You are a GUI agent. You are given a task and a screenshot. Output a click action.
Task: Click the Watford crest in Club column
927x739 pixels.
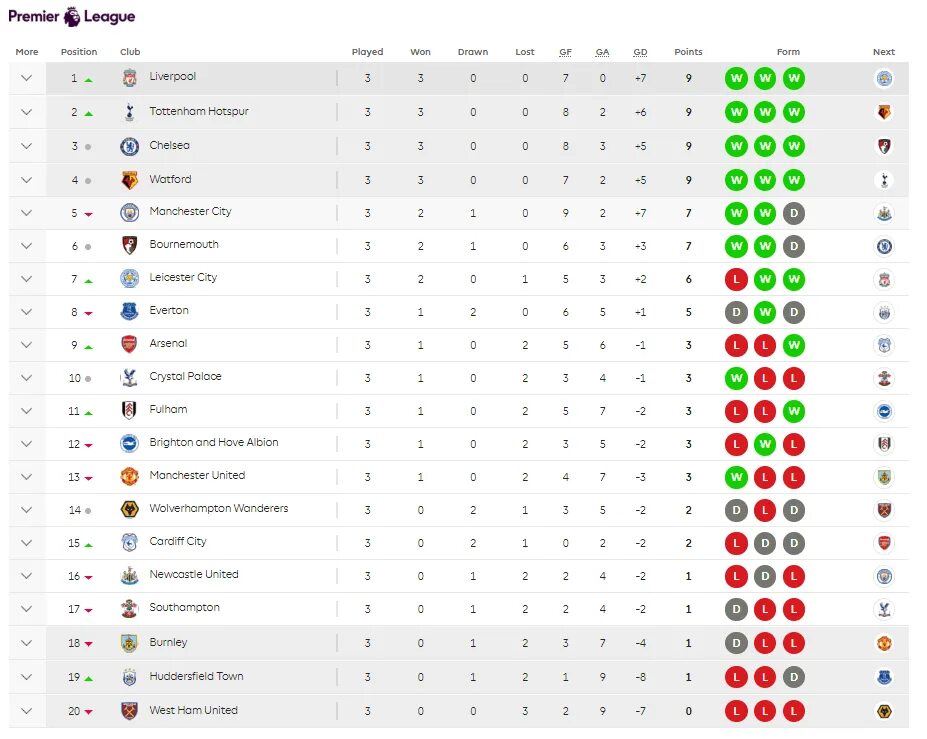tap(129, 180)
